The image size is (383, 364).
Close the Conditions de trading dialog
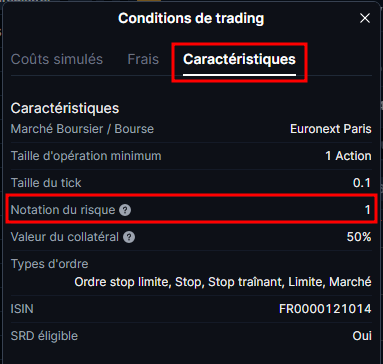tap(365, 18)
